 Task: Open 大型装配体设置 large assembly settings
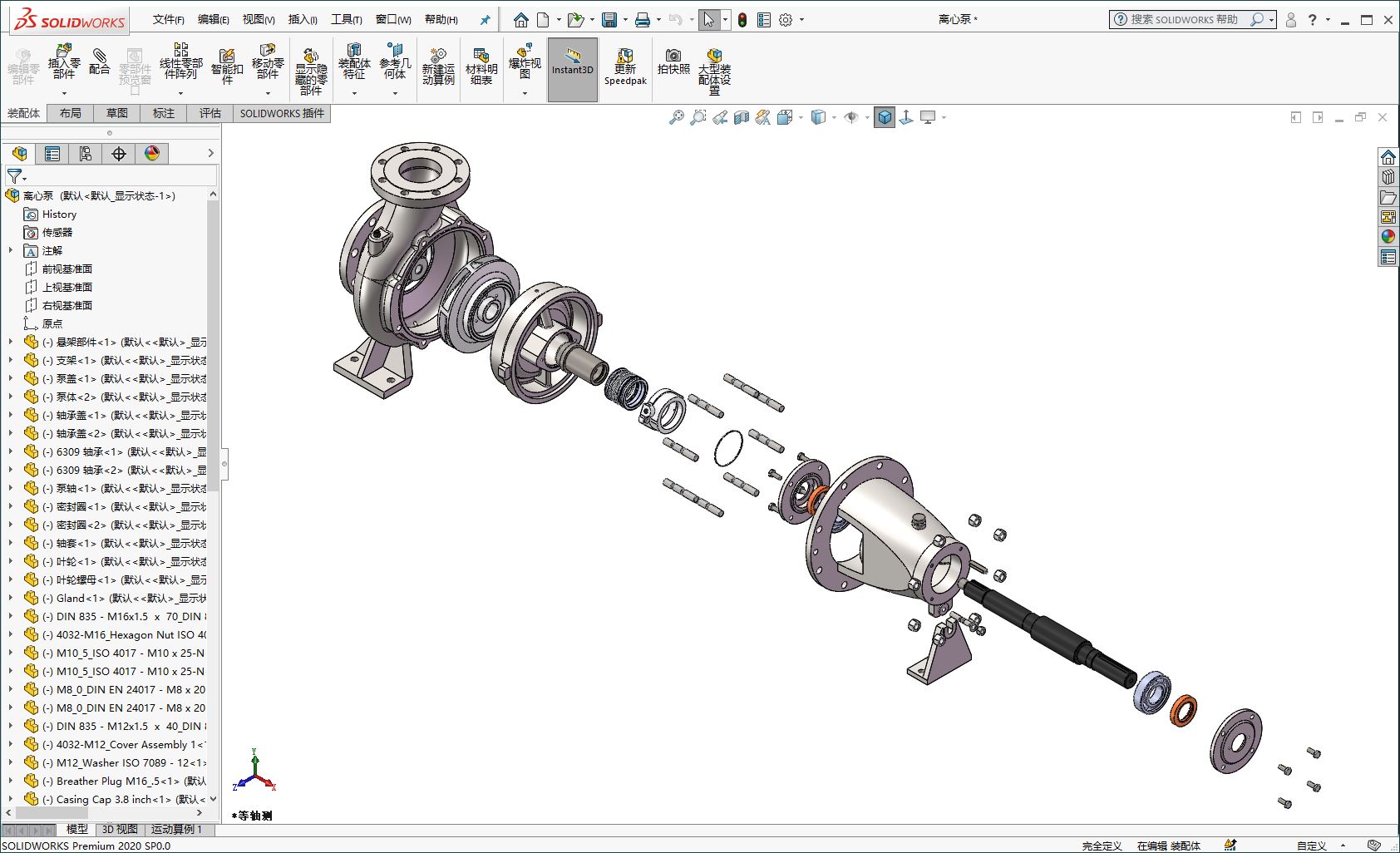point(714,71)
